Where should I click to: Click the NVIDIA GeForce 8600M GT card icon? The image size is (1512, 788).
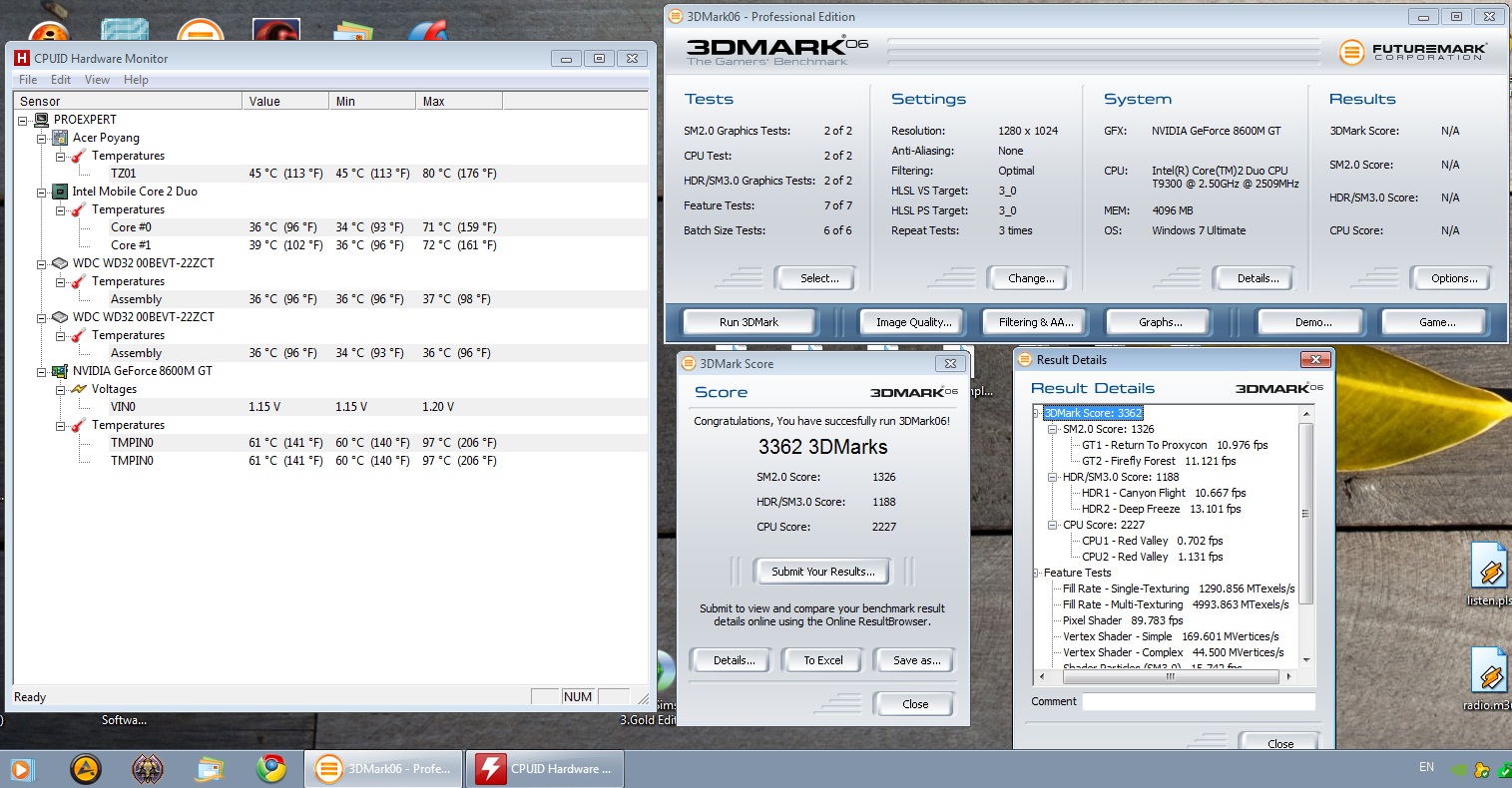pyautogui.click(x=60, y=371)
